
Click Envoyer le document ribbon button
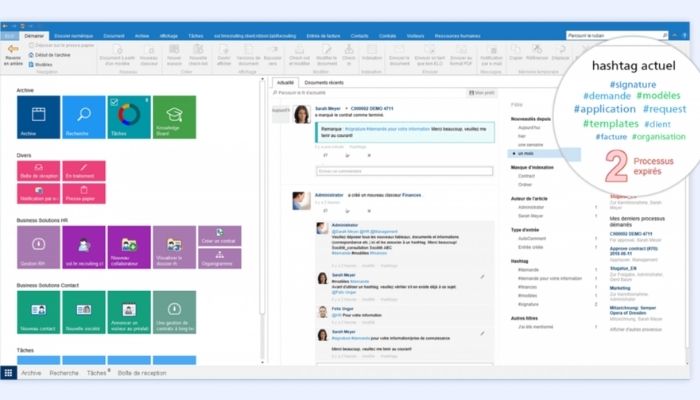pos(399,55)
